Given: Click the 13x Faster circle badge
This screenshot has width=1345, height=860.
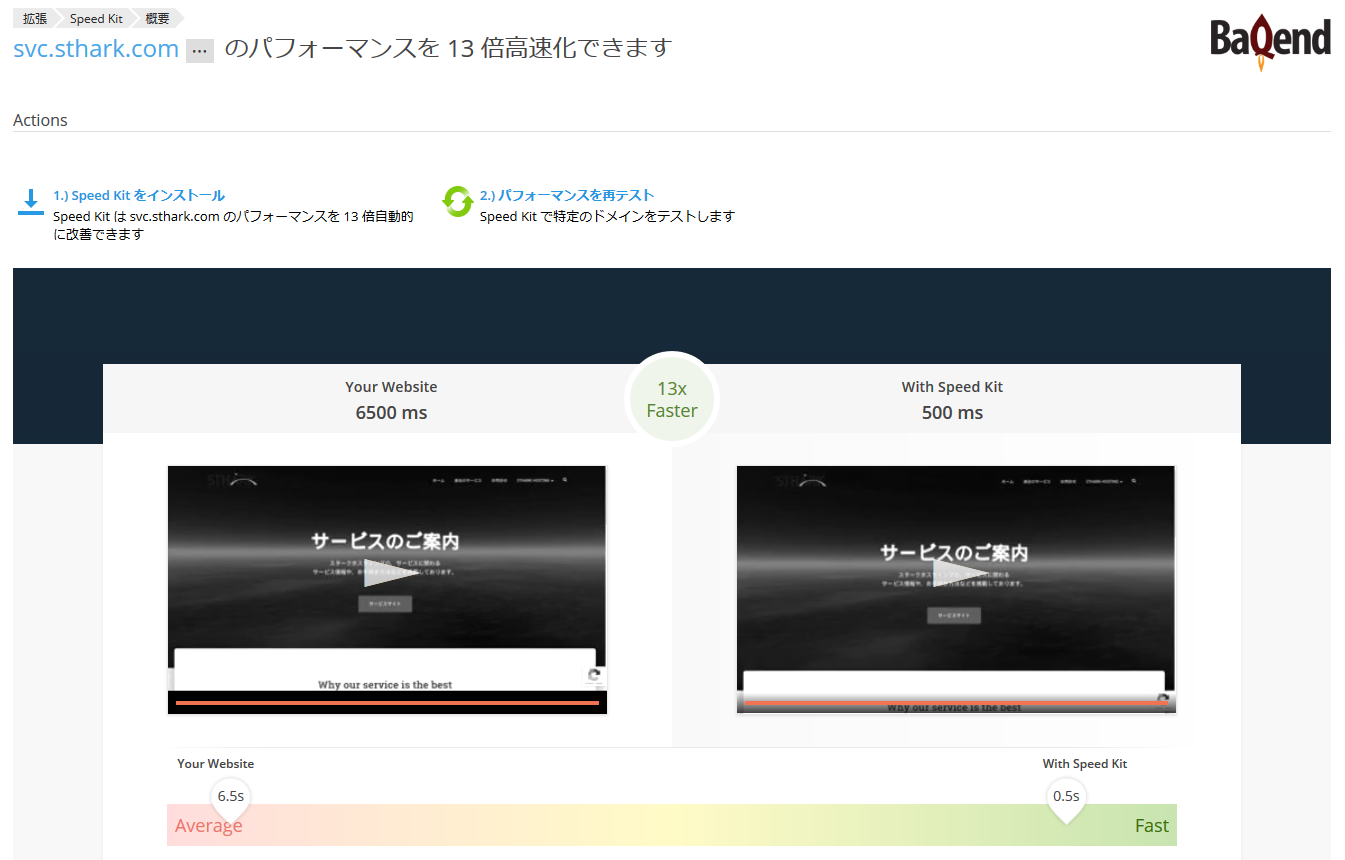Looking at the screenshot, I should pos(672,399).
